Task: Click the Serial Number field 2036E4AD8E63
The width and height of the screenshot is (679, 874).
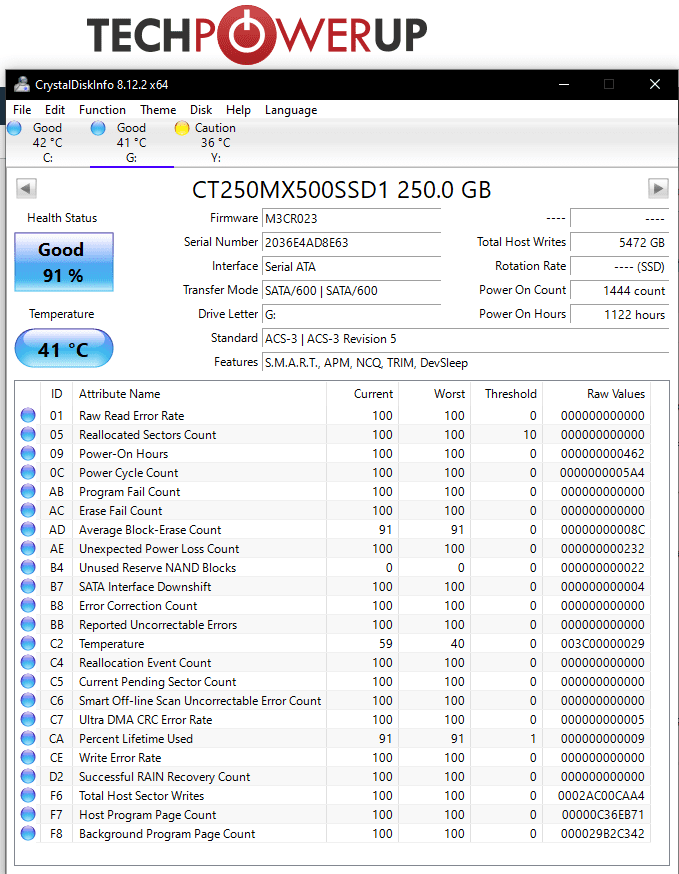Action: (351, 242)
